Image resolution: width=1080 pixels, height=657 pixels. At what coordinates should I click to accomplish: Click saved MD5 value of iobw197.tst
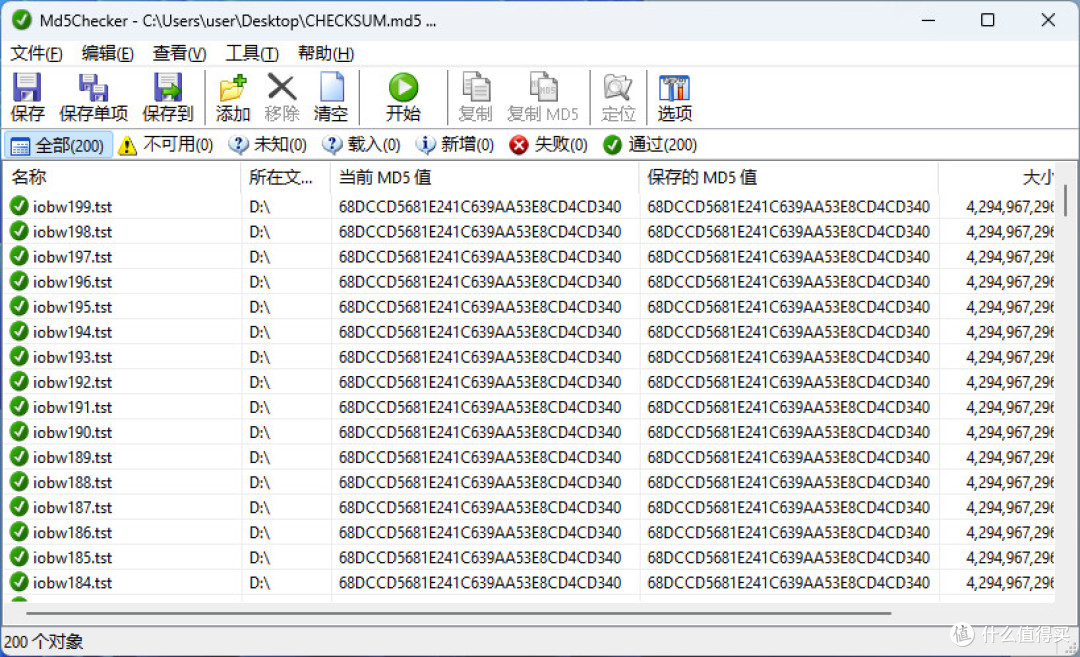[788, 256]
